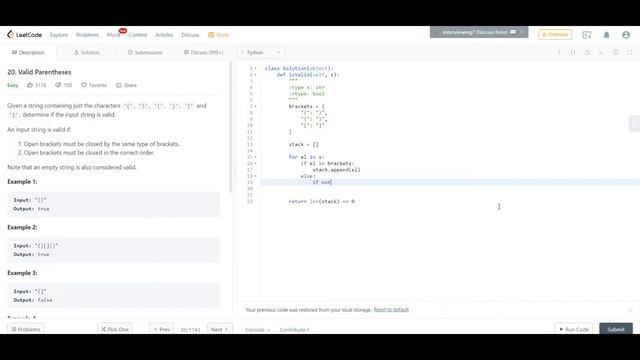Switch to the Discuss (999+) tab
640x360 pixels.
pos(204,52)
